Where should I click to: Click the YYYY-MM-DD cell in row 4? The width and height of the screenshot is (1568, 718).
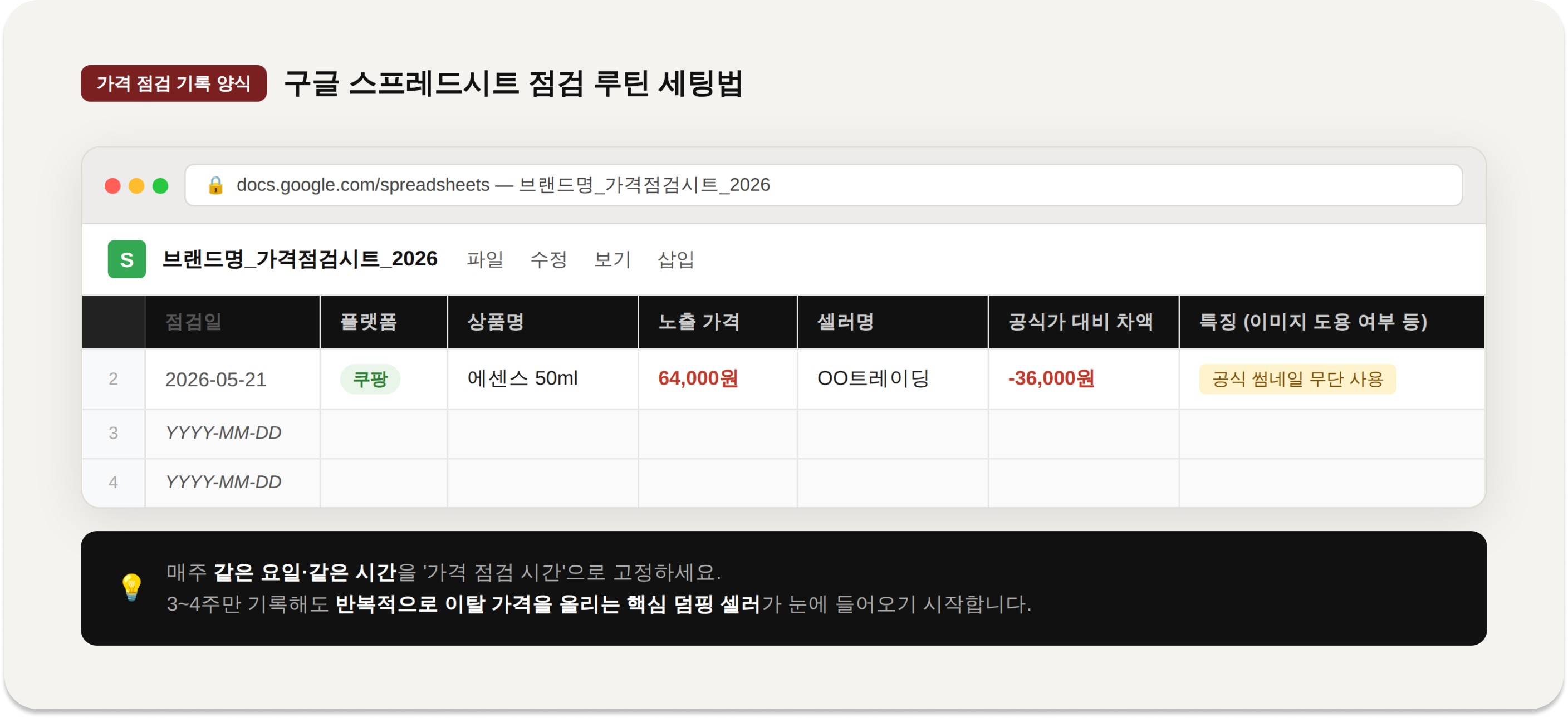tap(233, 483)
